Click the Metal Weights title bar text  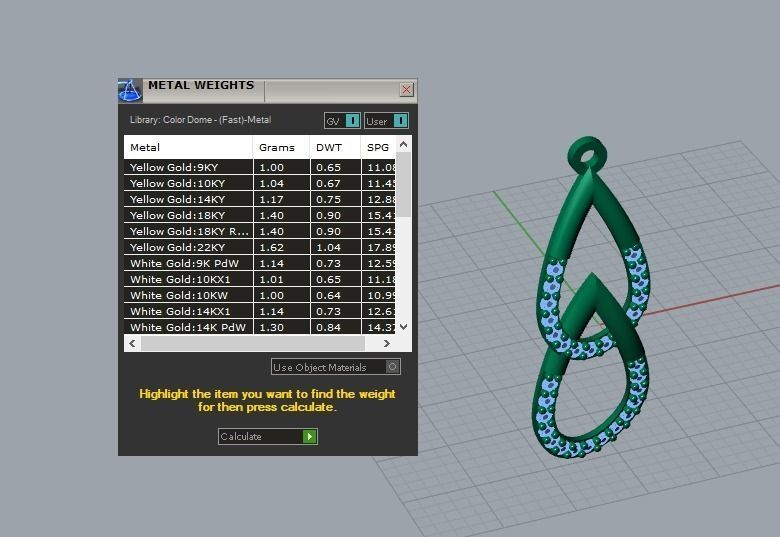(x=201, y=85)
